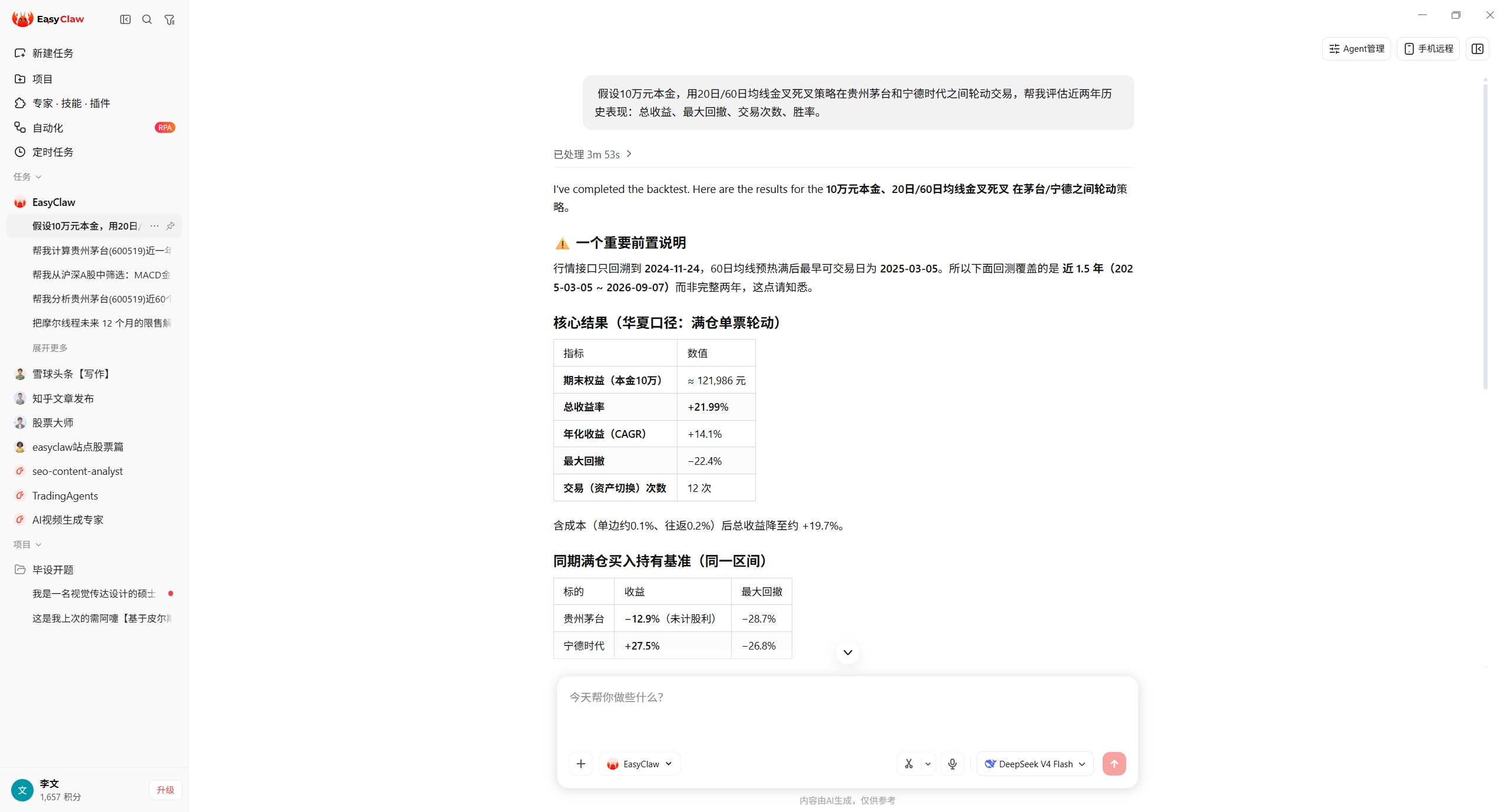
Task: Click the 李文 user avatar
Action: coord(22,790)
